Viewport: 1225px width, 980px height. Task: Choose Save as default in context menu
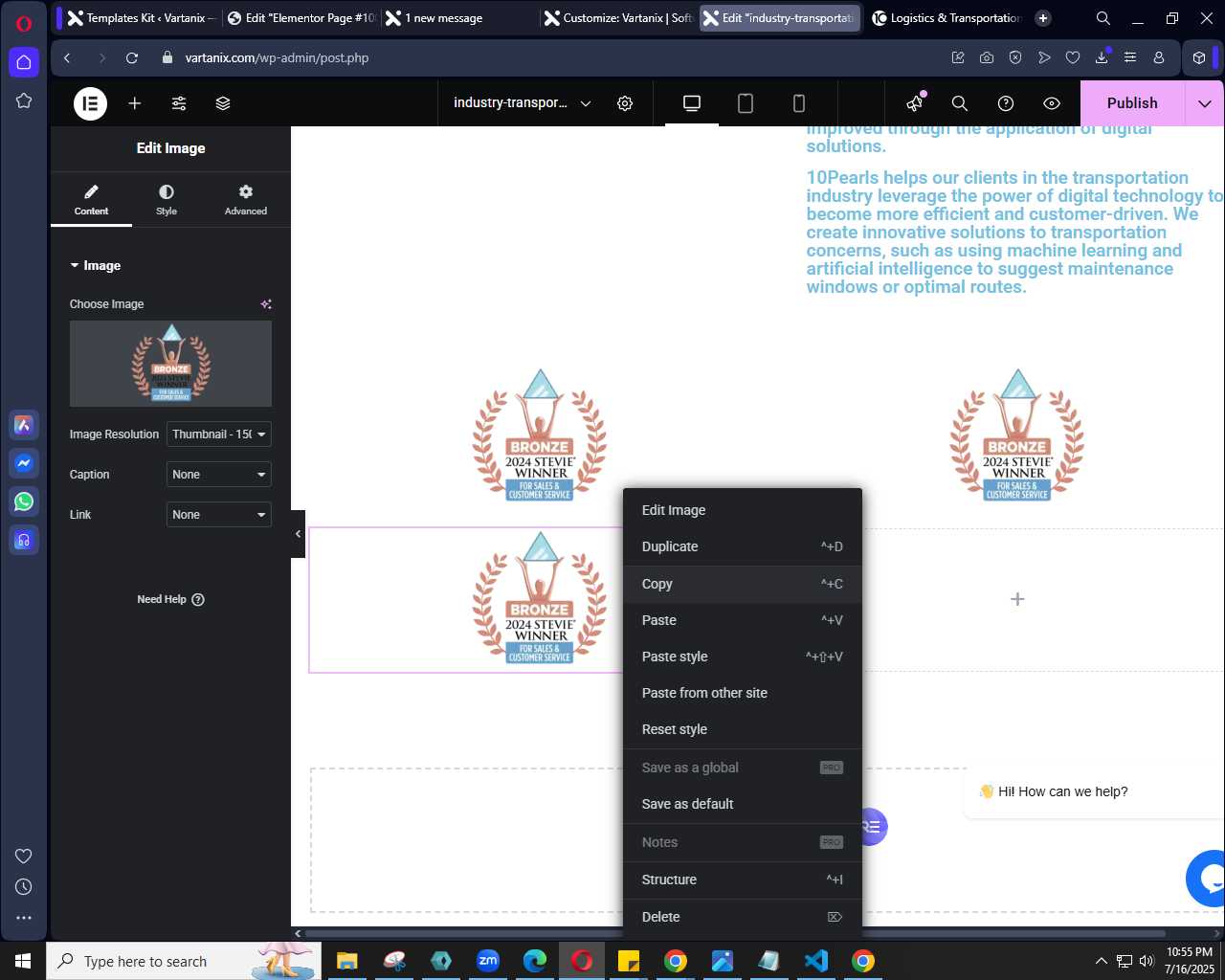point(743,804)
